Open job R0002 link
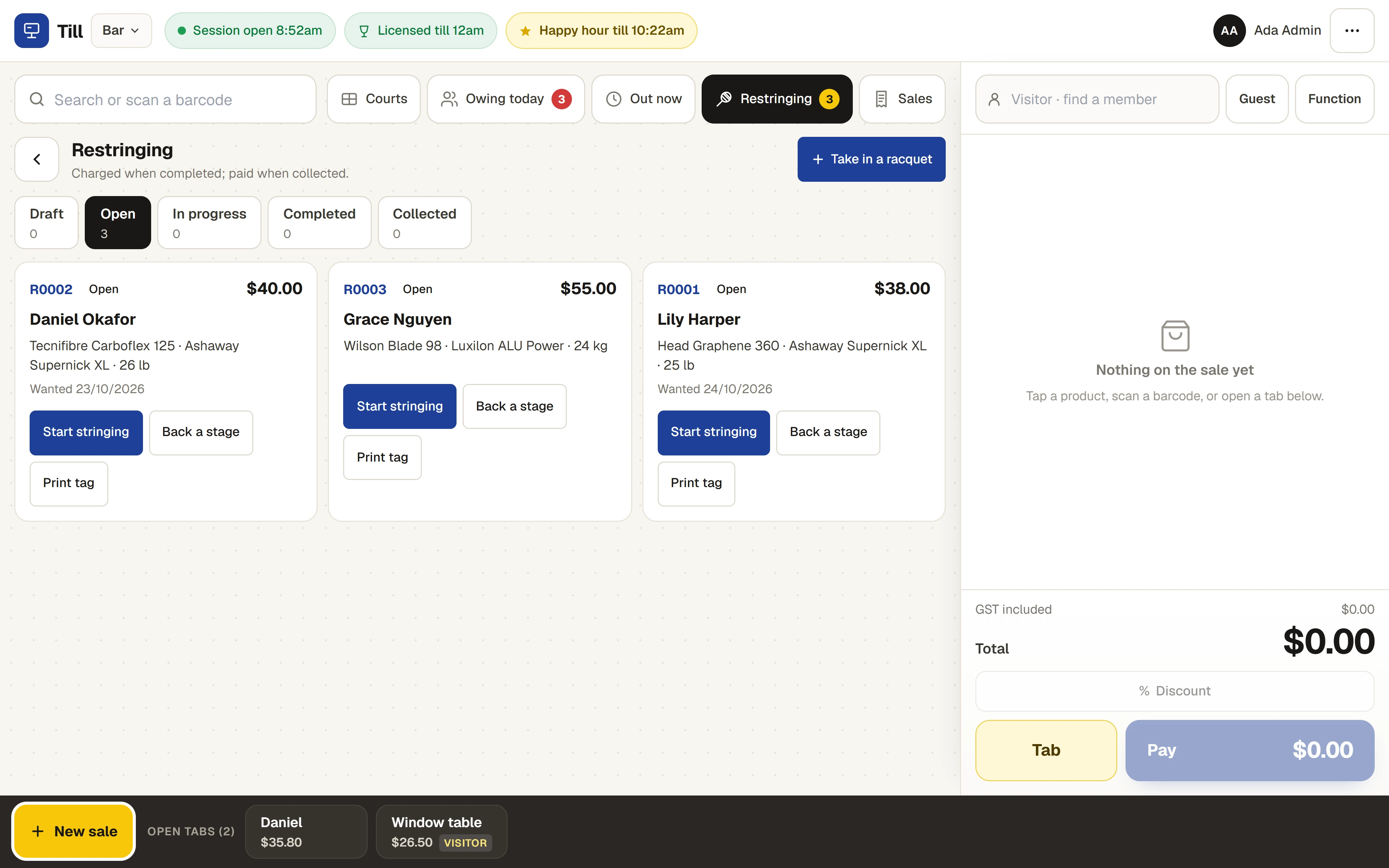This screenshot has width=1389, height=868. (51, 289)
